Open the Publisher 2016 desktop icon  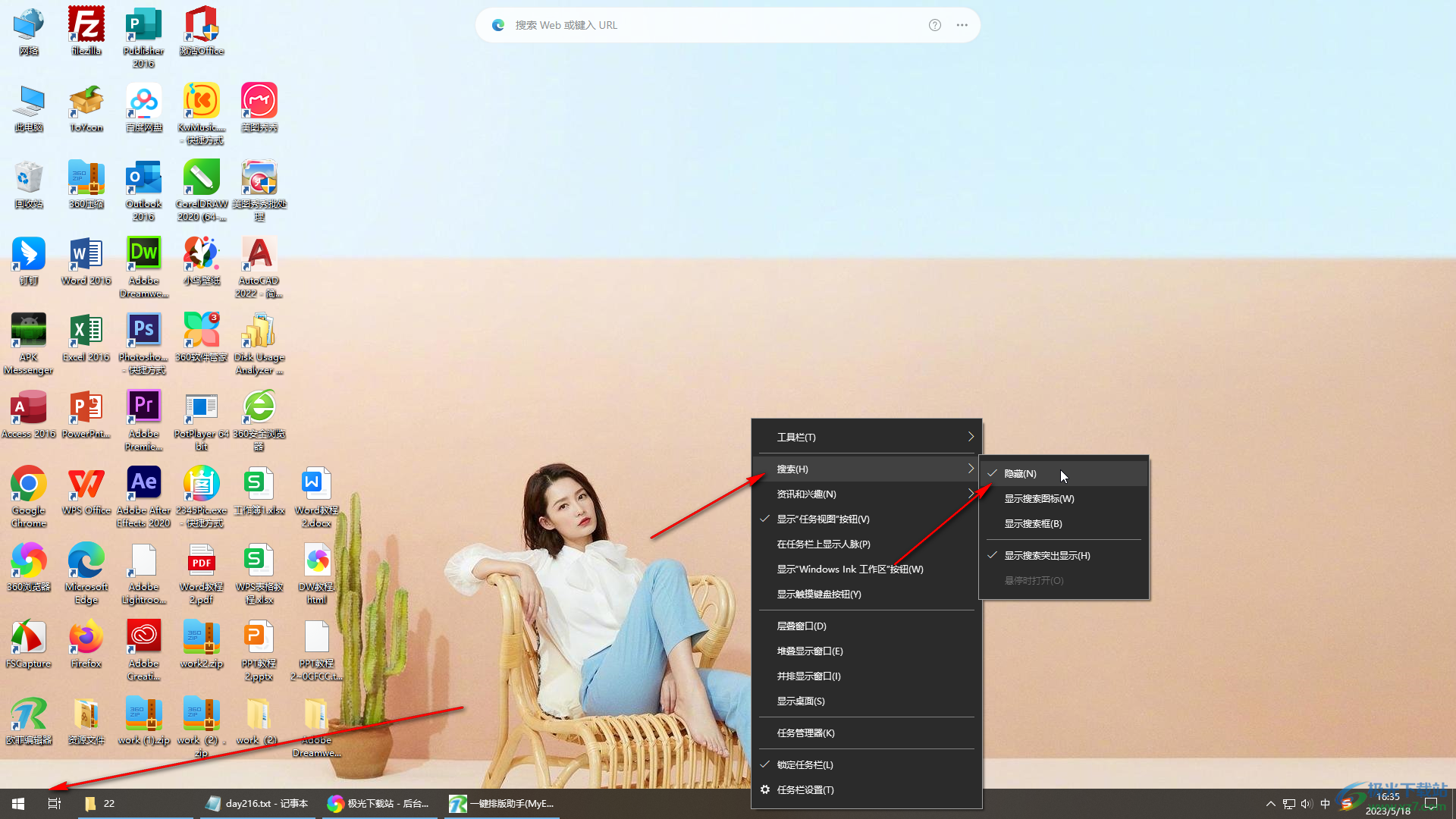click(x=143, y=36)
